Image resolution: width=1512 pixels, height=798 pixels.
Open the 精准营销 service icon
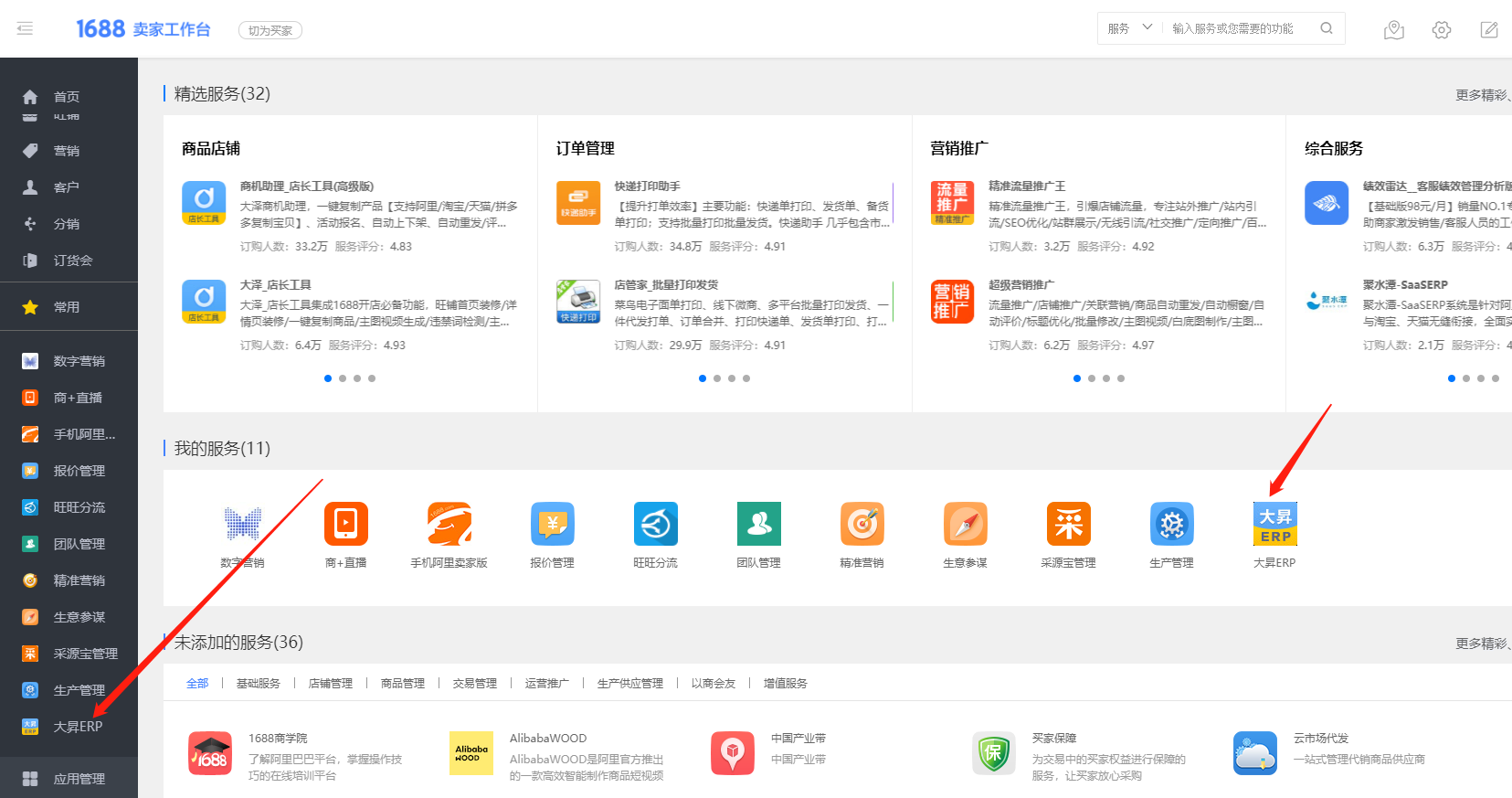pyautogui.click(x=862, y=524)
